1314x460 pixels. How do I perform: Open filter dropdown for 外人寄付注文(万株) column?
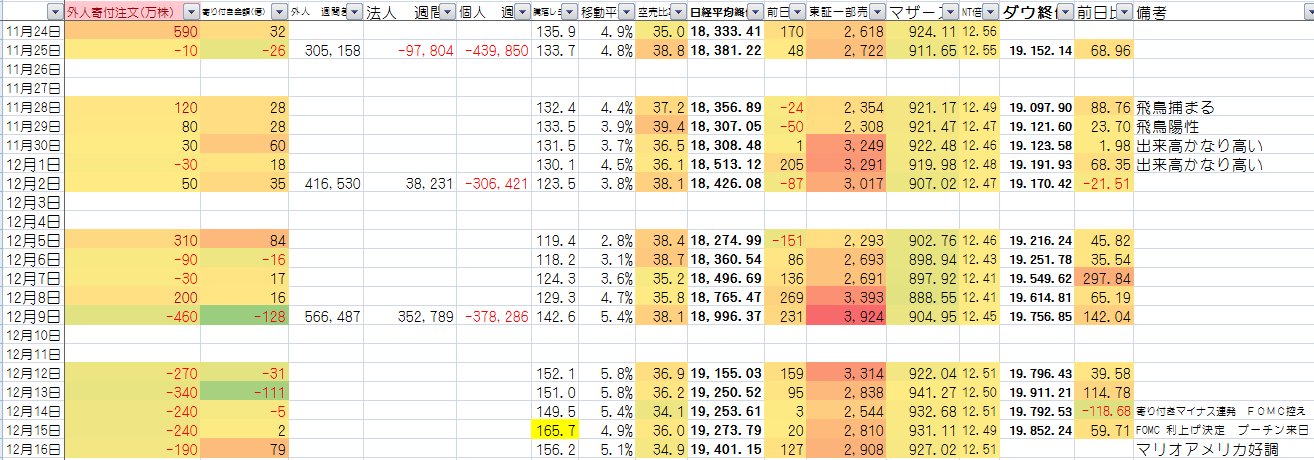point(191,12)
